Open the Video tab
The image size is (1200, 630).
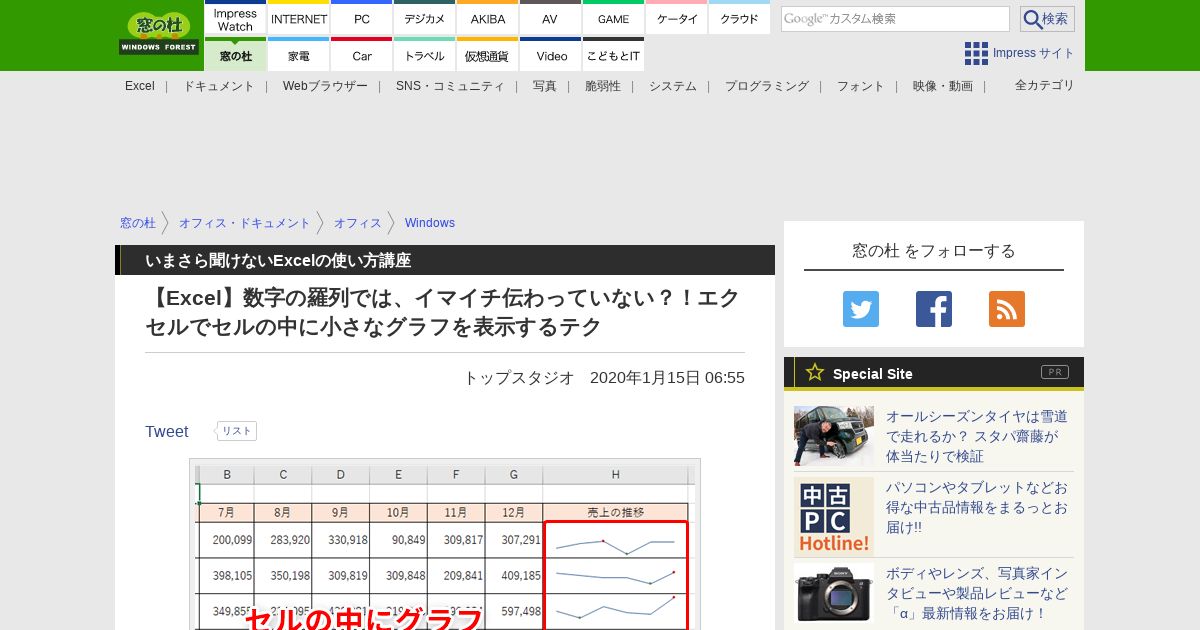pos(550,55)
